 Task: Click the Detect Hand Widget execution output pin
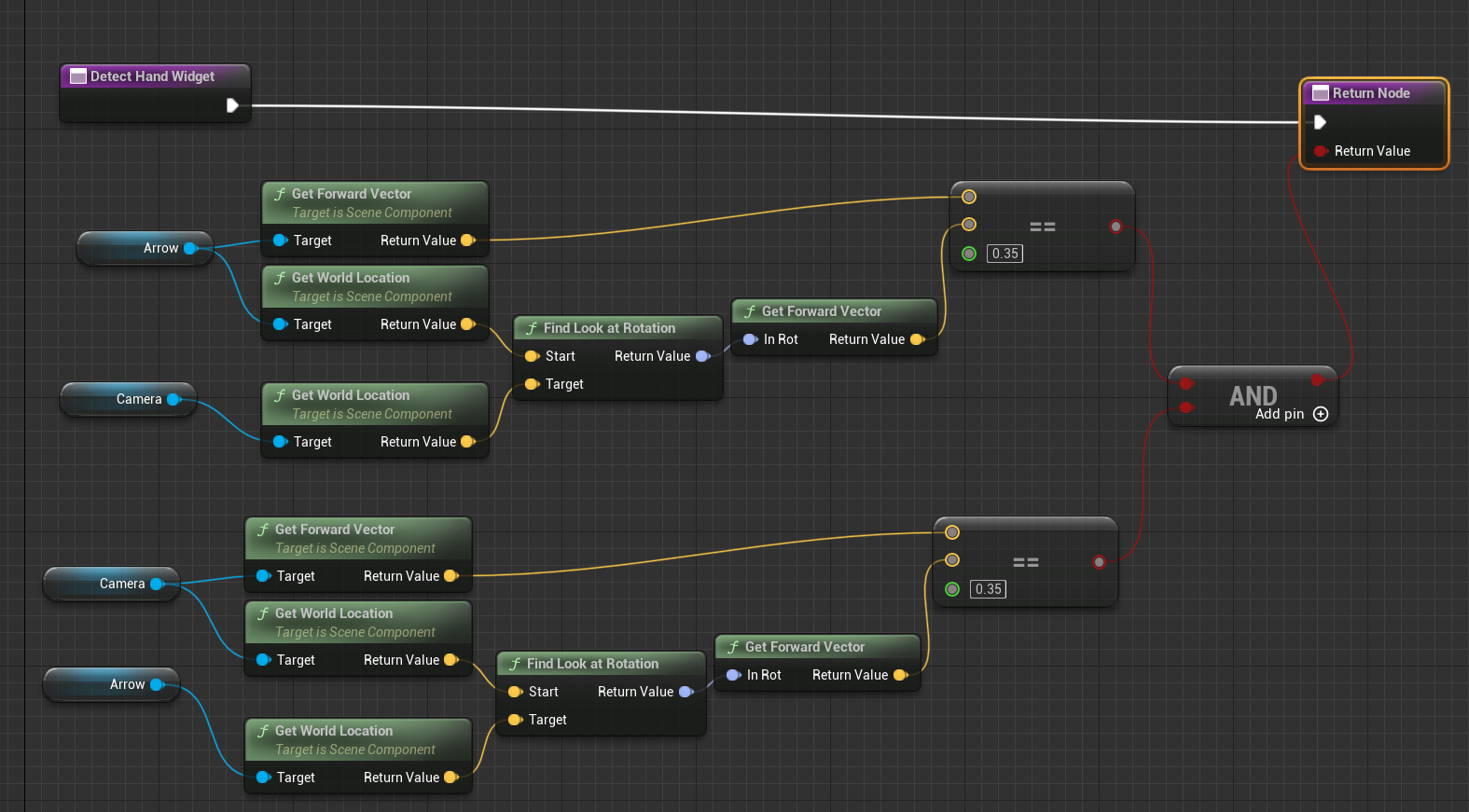[x=232, y=105]
